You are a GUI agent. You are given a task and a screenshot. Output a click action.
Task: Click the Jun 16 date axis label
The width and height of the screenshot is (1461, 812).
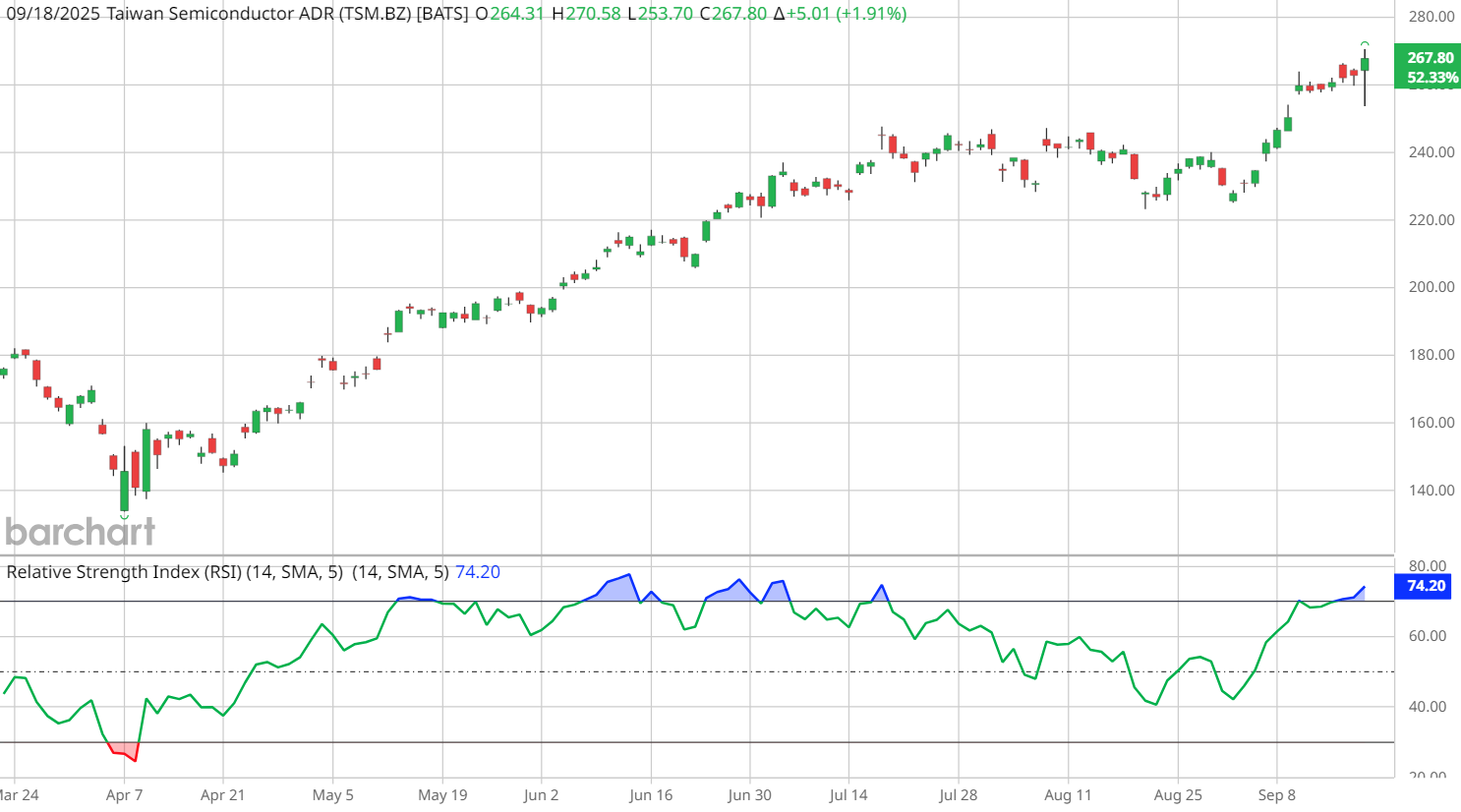pyautogui.click(x=651, y=795)
